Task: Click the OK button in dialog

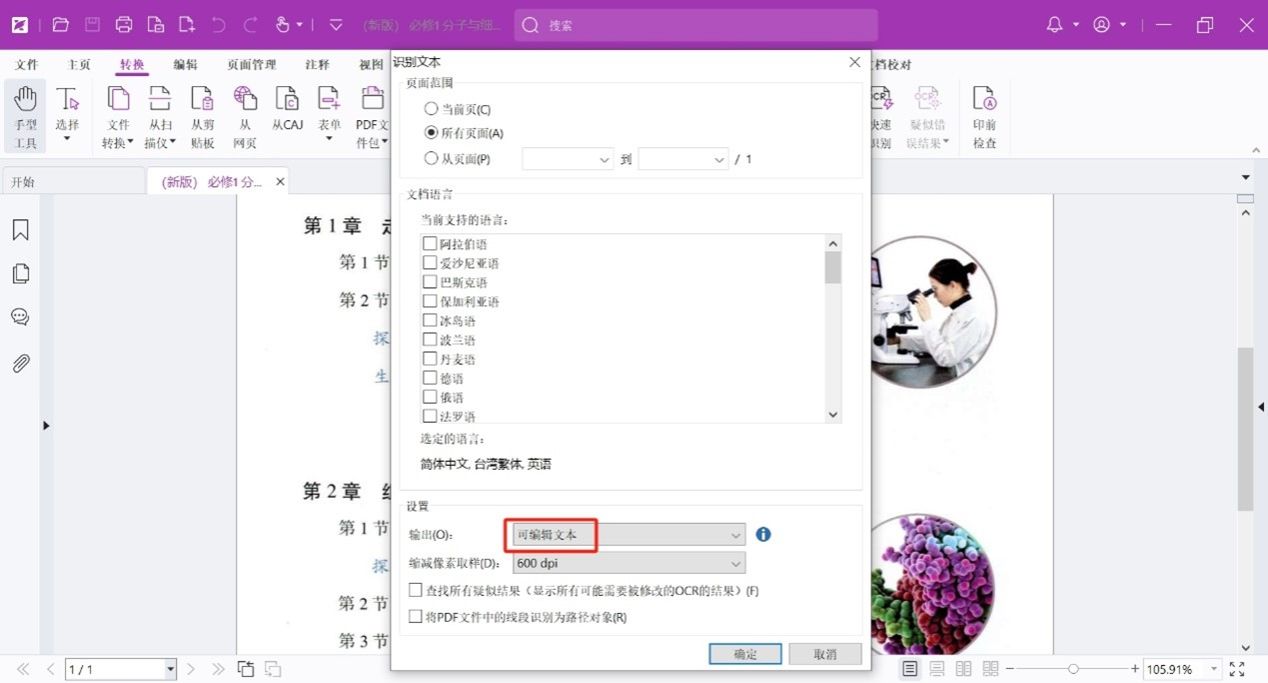Action: coord(745,654)
